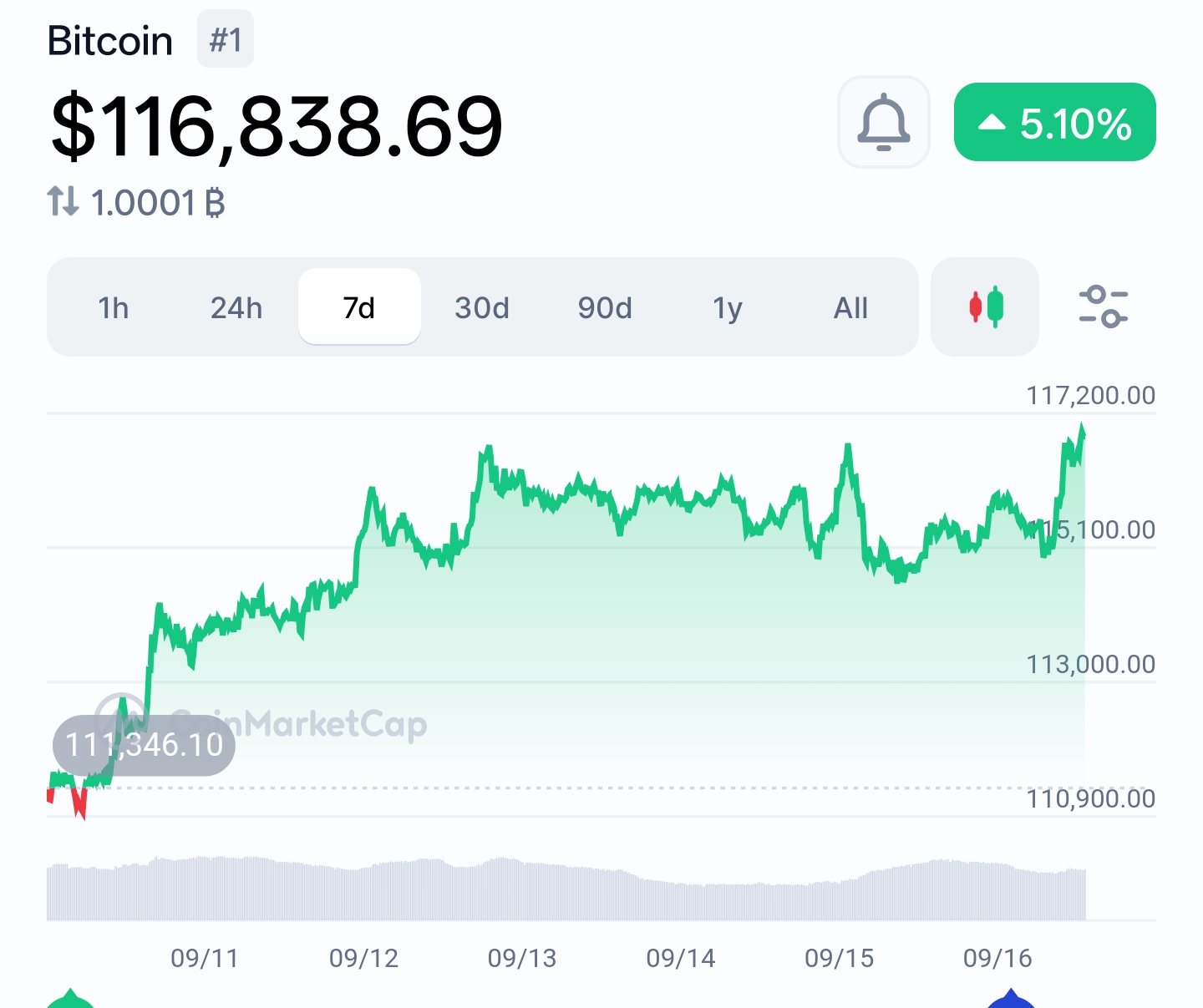Tap the green icon at bottom left
This screenshot has width=1203, height=1008.
(70, 999)
